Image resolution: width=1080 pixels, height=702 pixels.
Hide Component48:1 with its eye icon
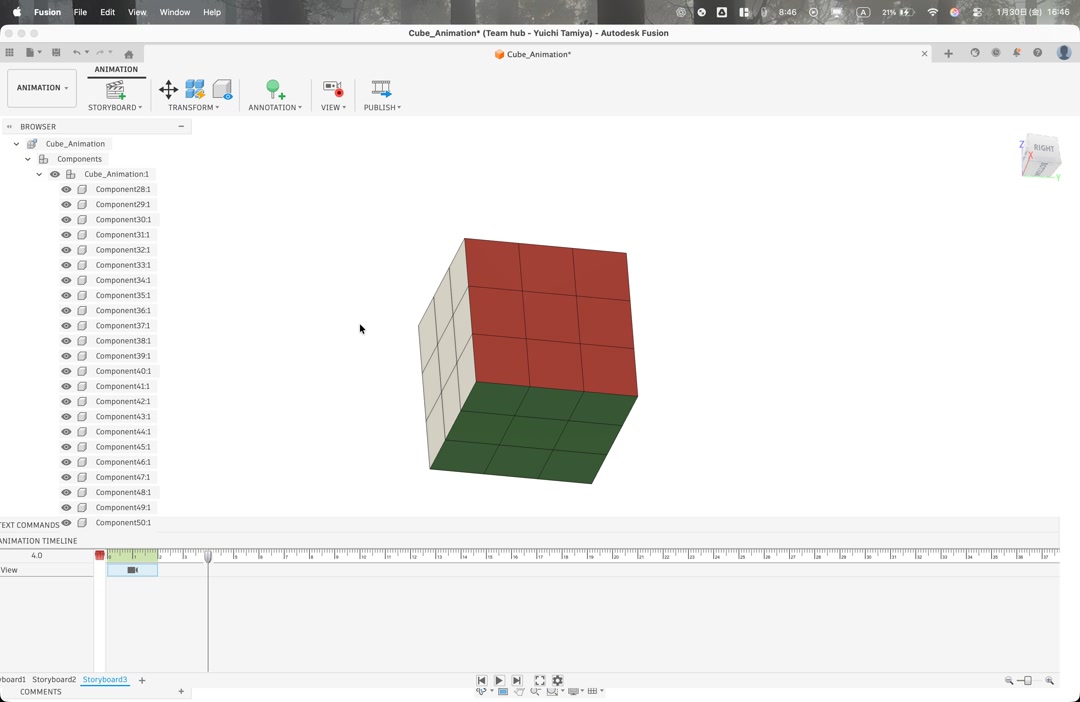tap(66, 493)
